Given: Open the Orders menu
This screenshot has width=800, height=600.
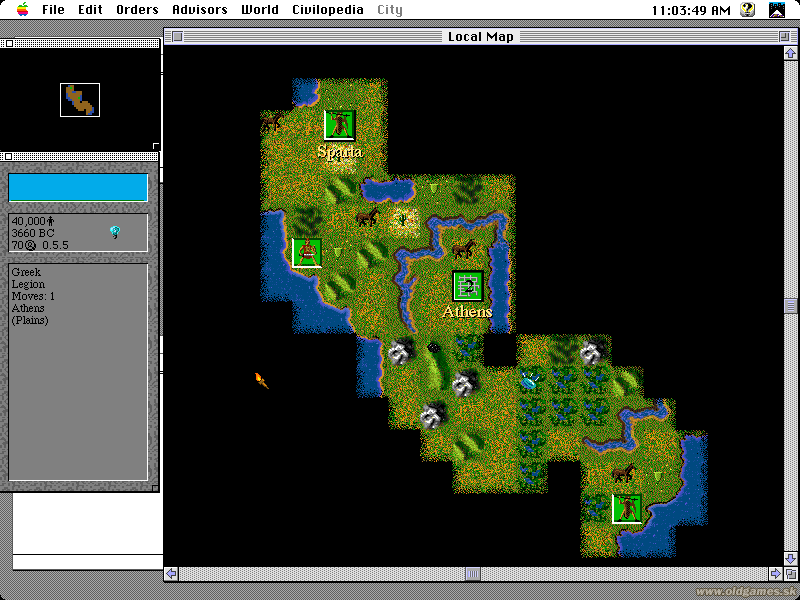Looking at the screenshot, I should click(x=137, y=10).
